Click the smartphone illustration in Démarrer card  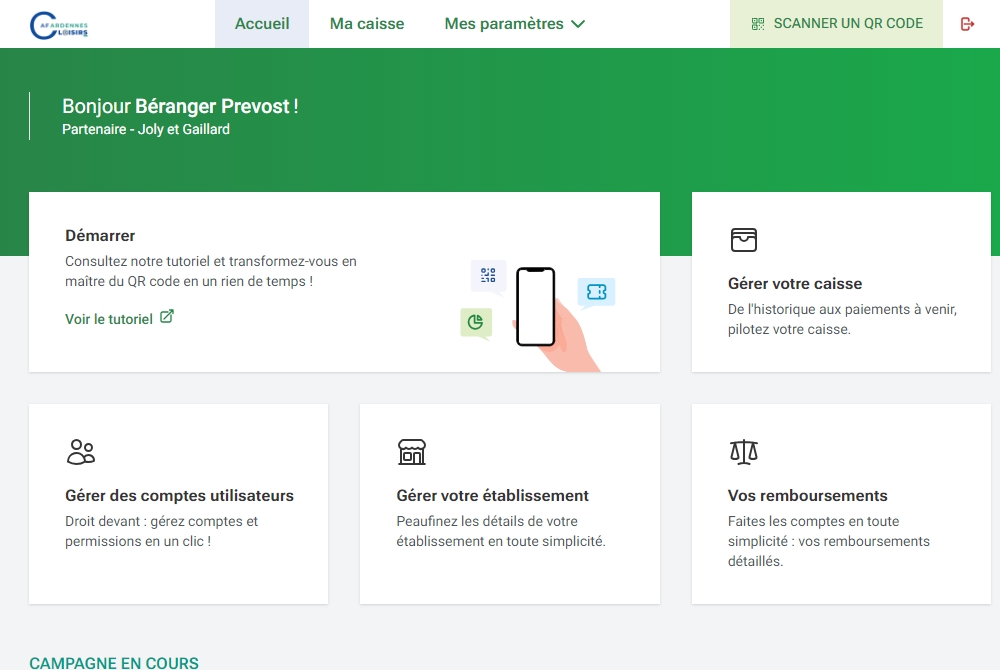point(535,307)
